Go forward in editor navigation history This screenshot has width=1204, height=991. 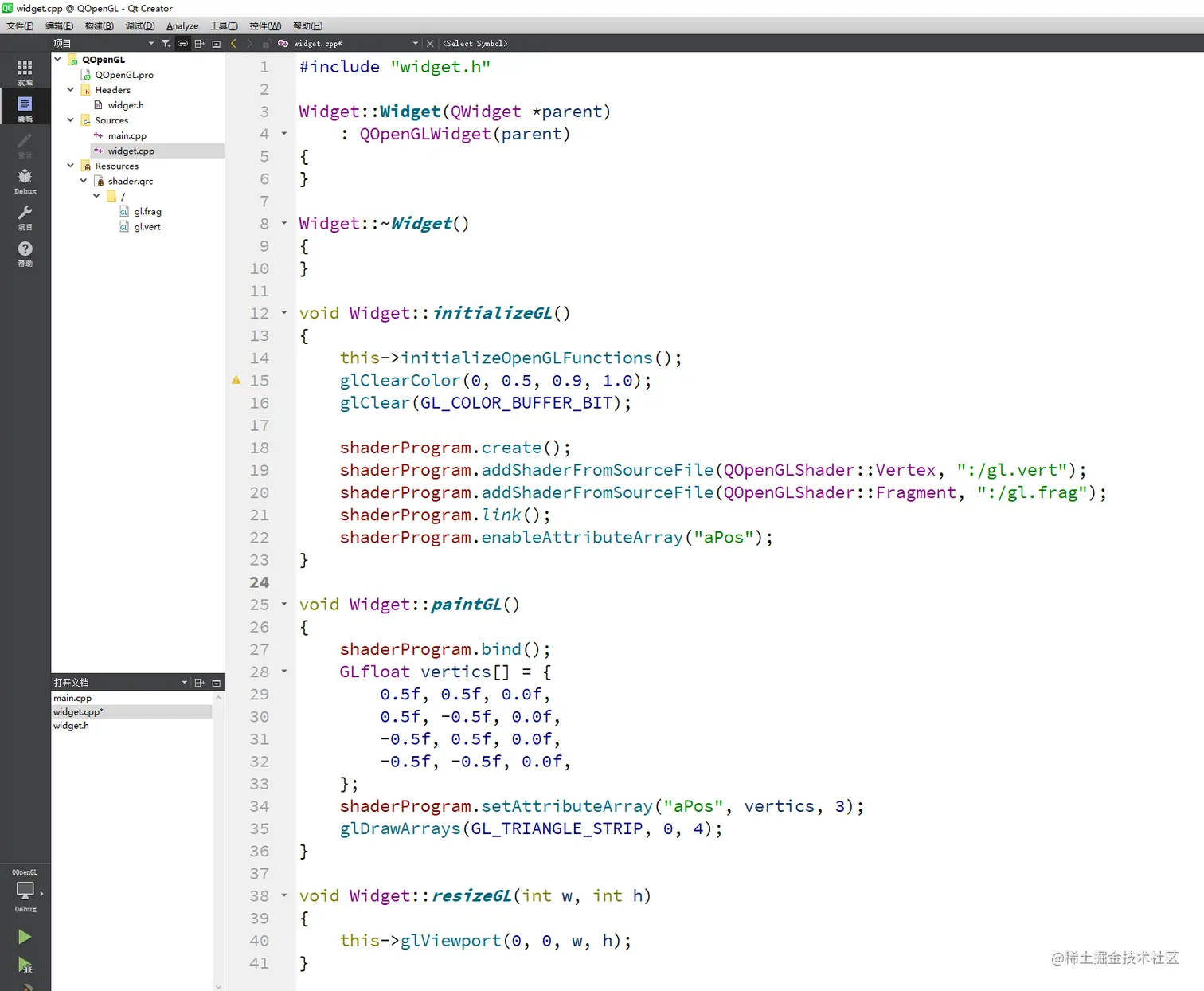click(249, 44)
